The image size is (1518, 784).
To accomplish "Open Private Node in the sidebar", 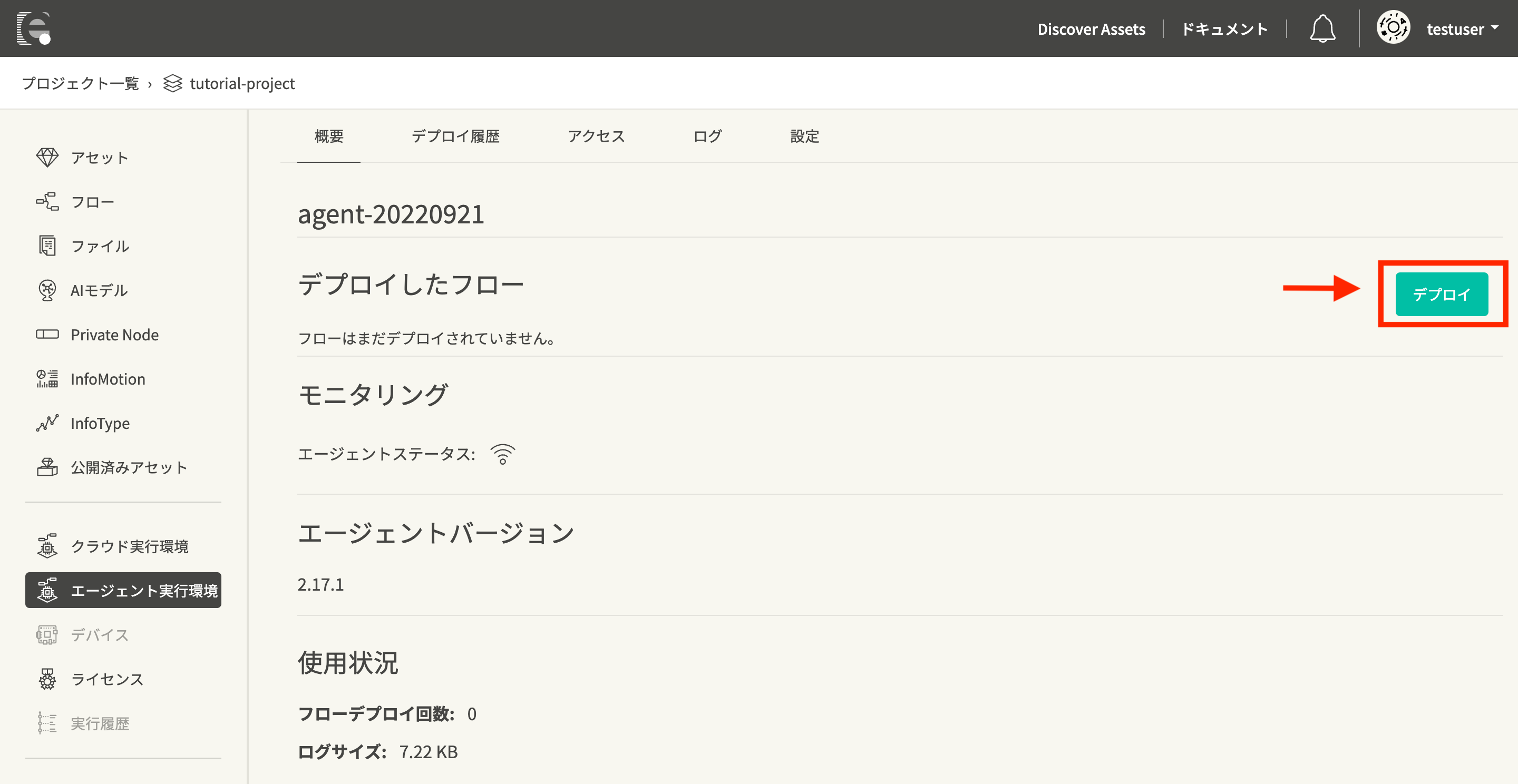I will (123, 335).
